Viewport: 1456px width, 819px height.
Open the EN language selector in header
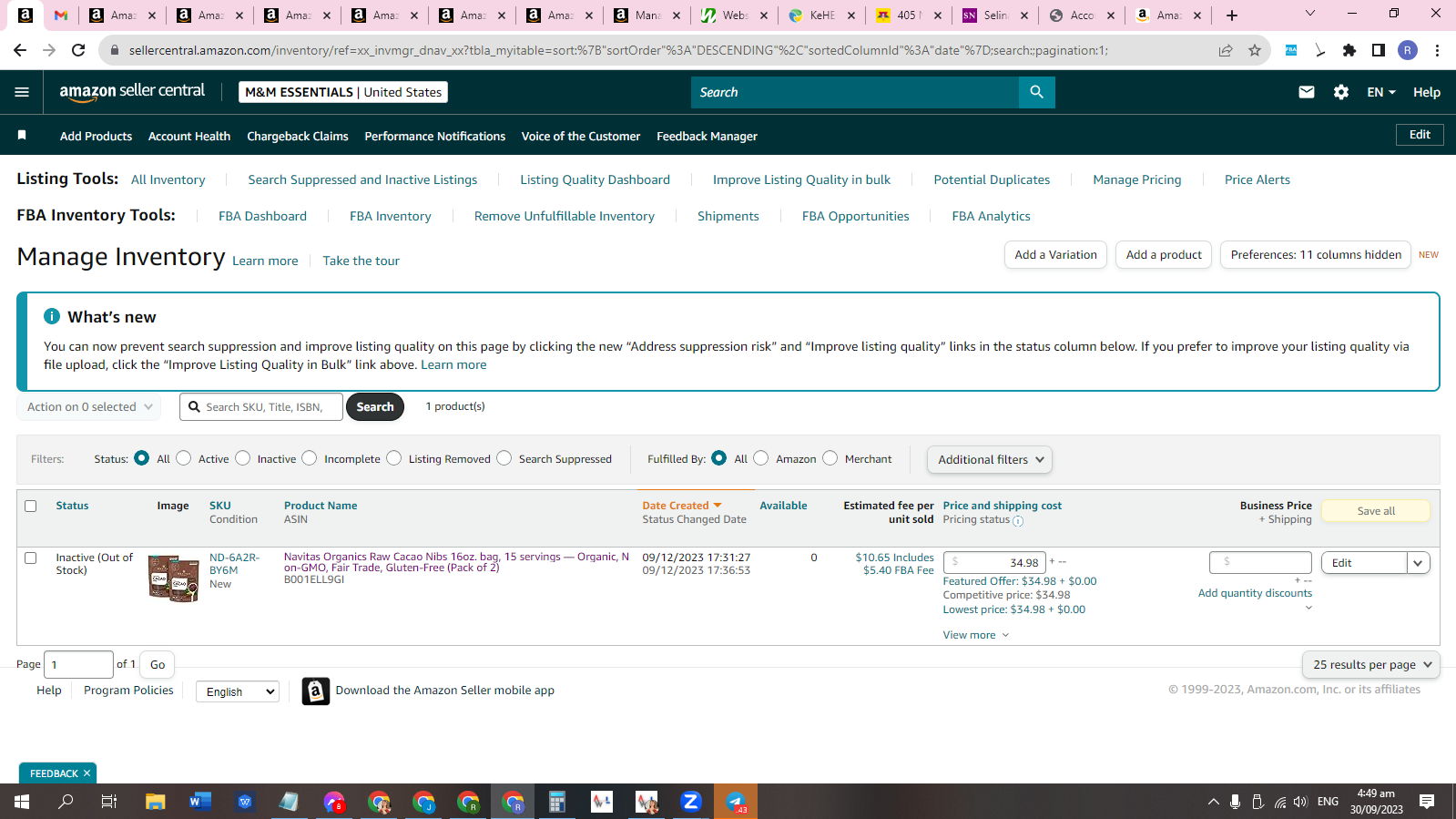1381,92
